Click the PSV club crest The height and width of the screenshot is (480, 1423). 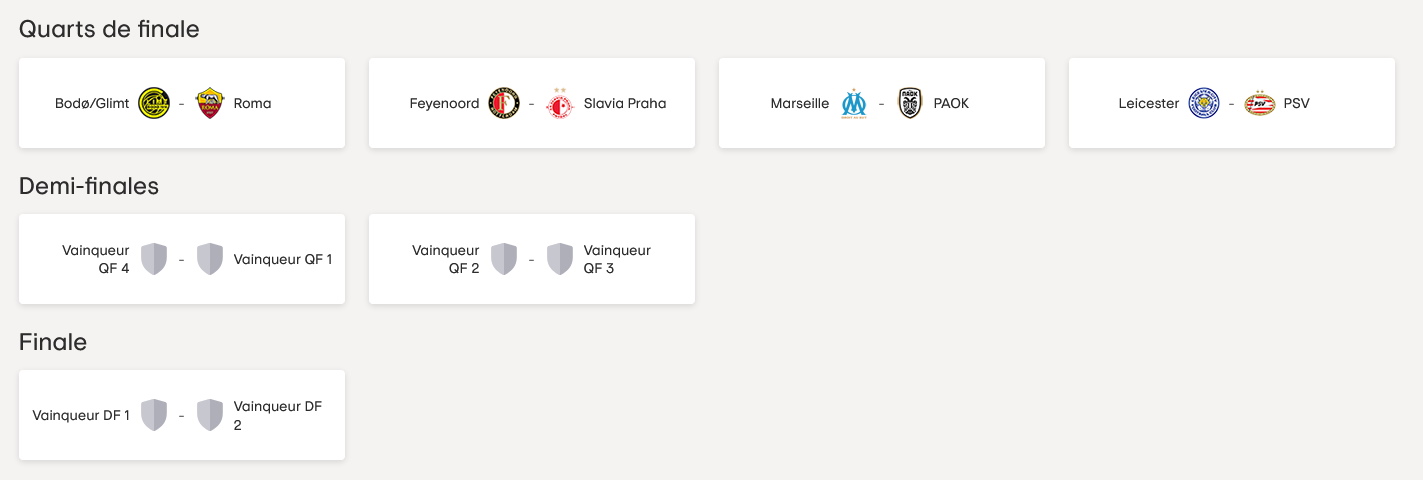coord(1260,103)
